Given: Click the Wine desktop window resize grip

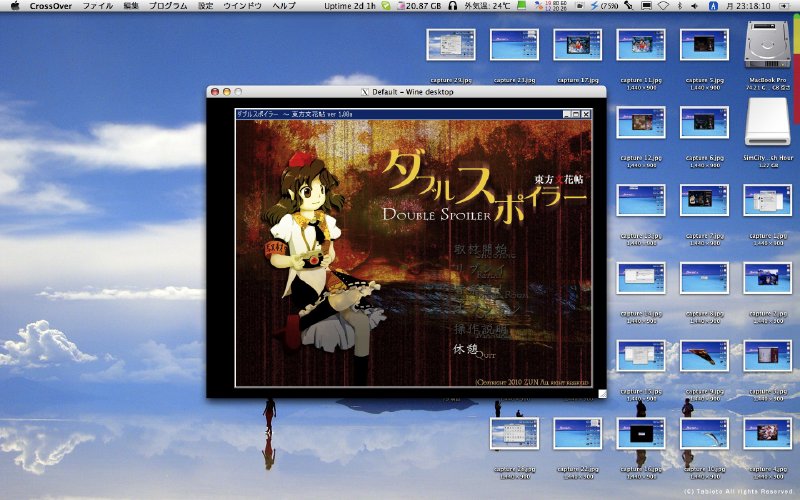Looking at the screenshot, I should [x=602, y=393].
